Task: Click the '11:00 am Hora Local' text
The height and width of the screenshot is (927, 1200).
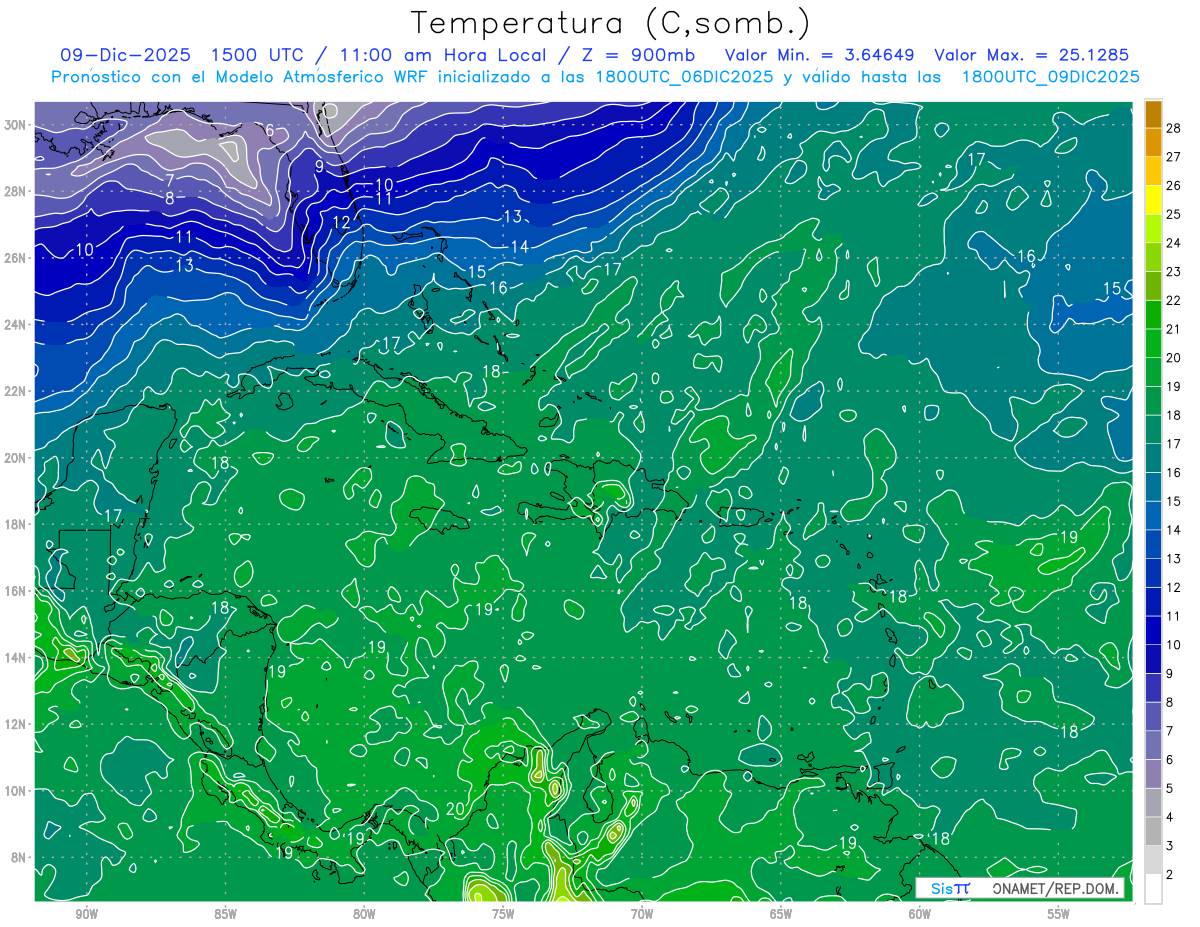Action: point(441,55)
